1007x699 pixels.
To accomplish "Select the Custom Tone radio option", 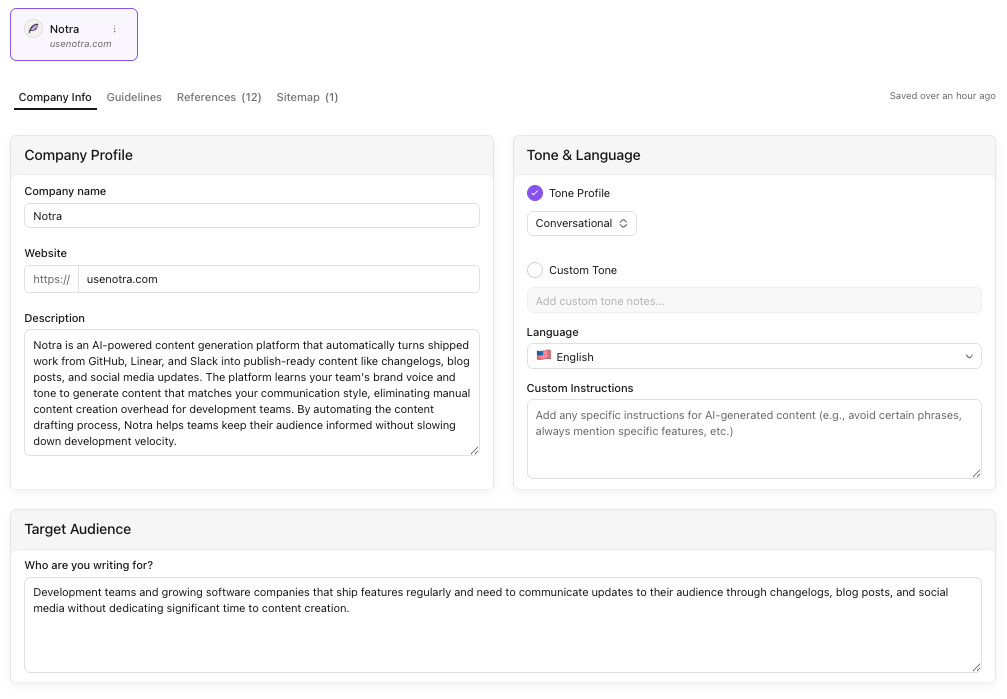I will click(534, 270).
